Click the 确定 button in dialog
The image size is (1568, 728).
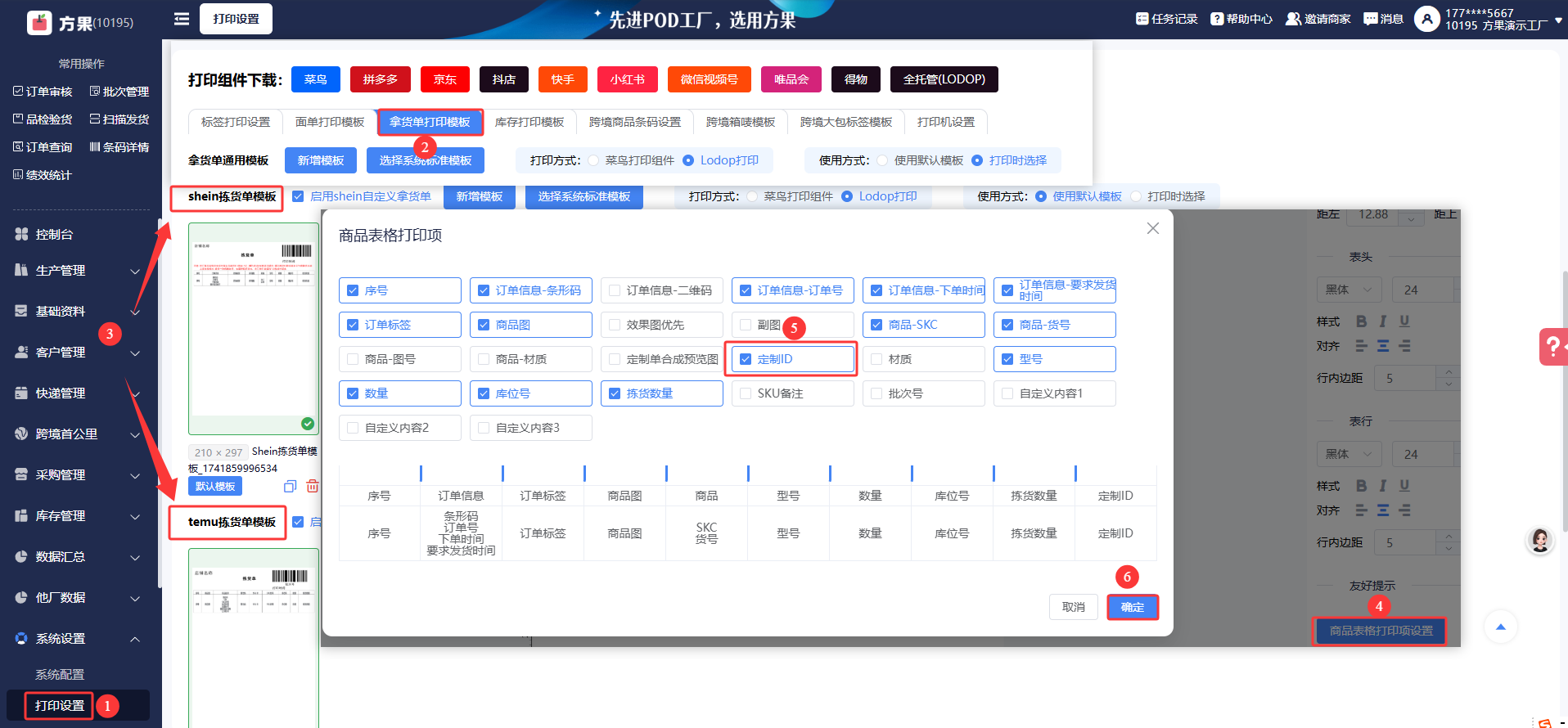tap(1132, 607)
